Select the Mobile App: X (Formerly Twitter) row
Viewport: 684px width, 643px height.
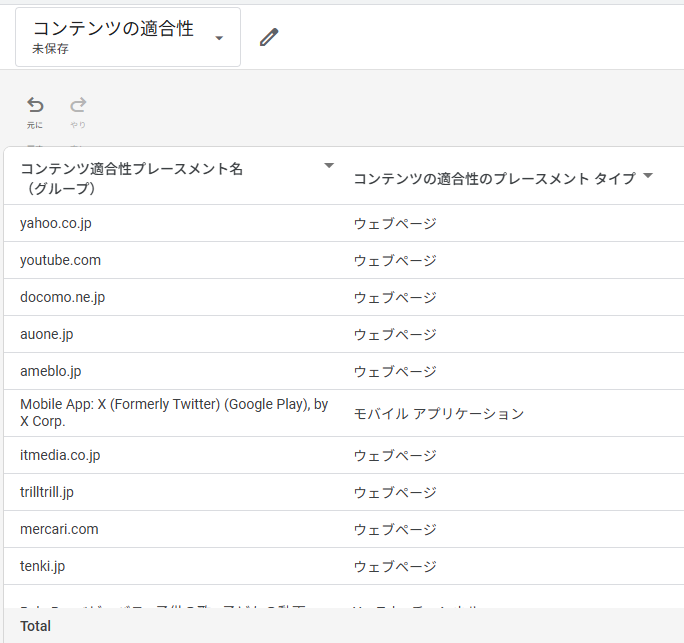[344, 413]
